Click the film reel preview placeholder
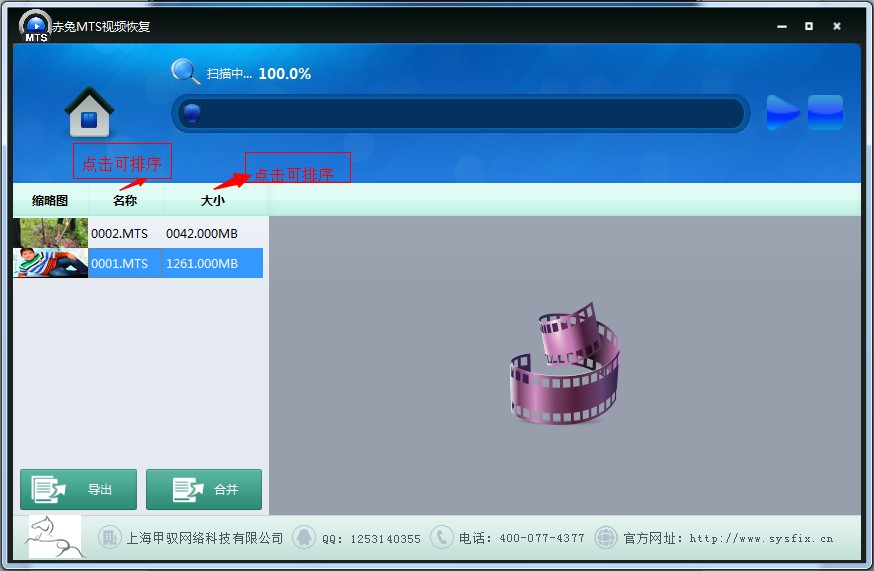This screenshot has width=874, height=571. (564, 364)
